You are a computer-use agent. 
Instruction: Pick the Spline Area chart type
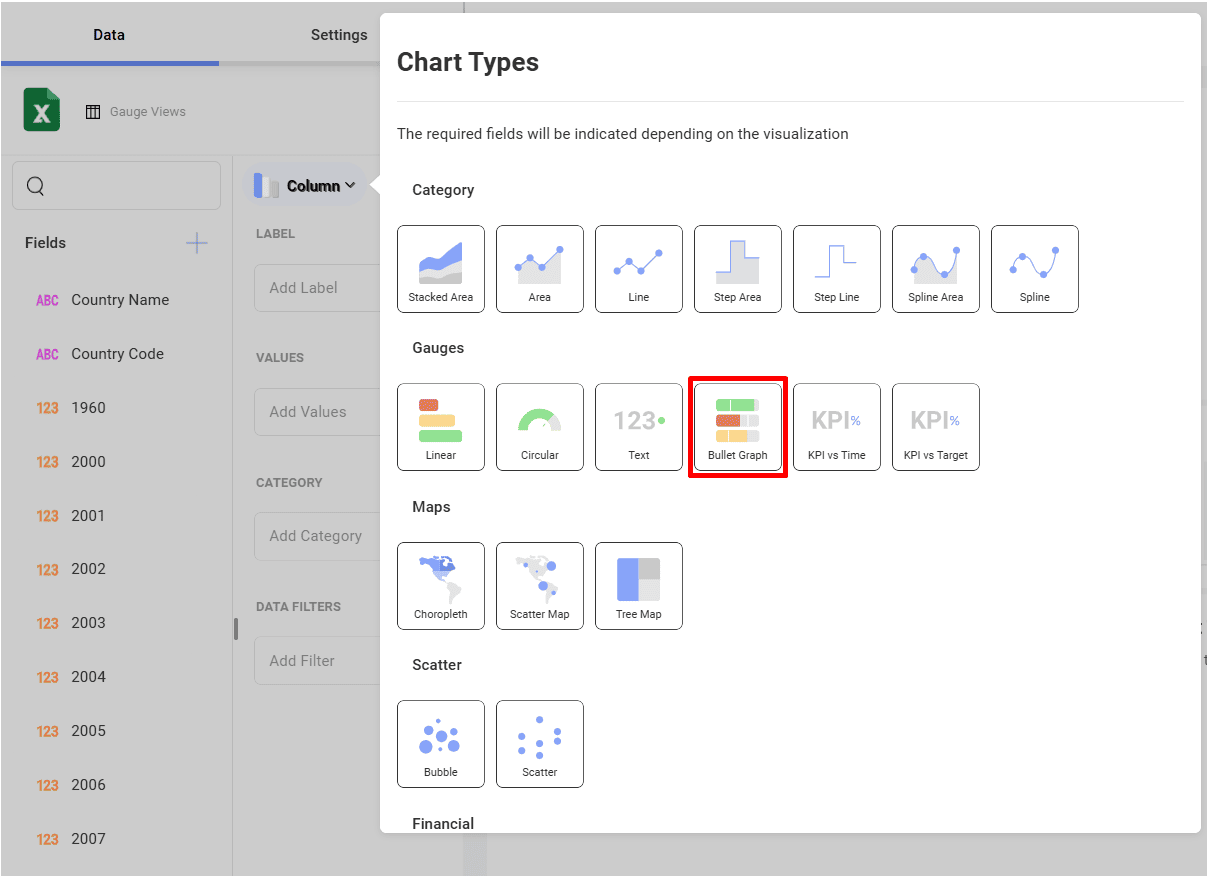(936, 269)
